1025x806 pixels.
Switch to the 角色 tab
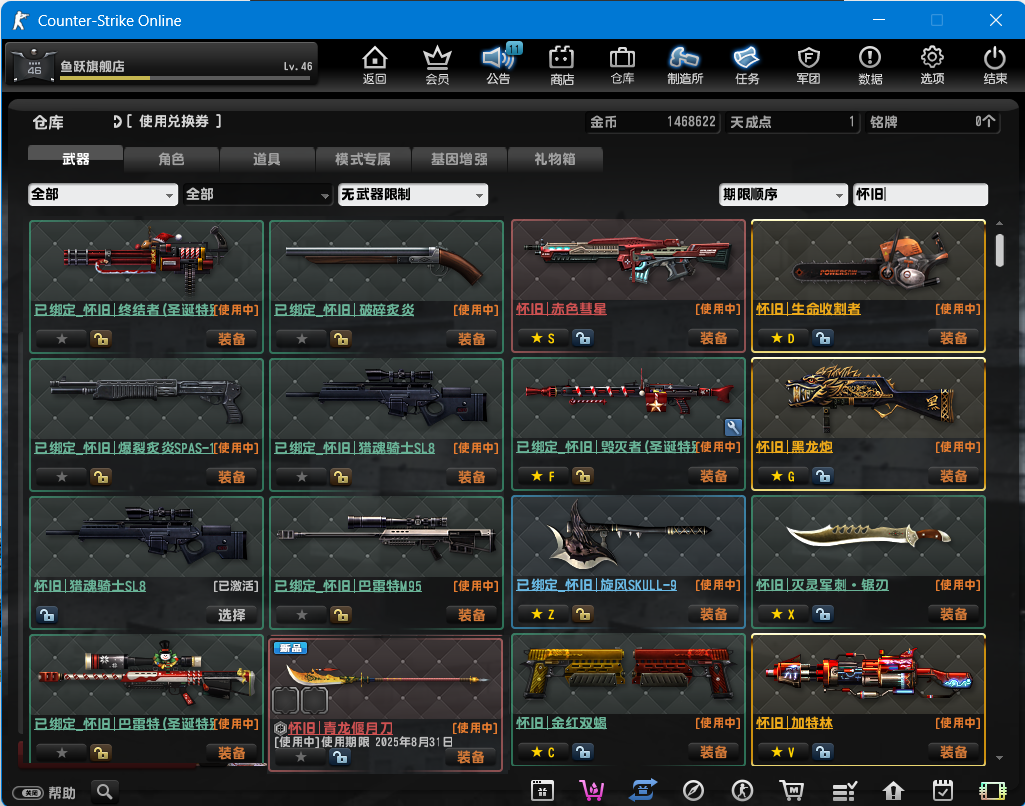point(171,159)
